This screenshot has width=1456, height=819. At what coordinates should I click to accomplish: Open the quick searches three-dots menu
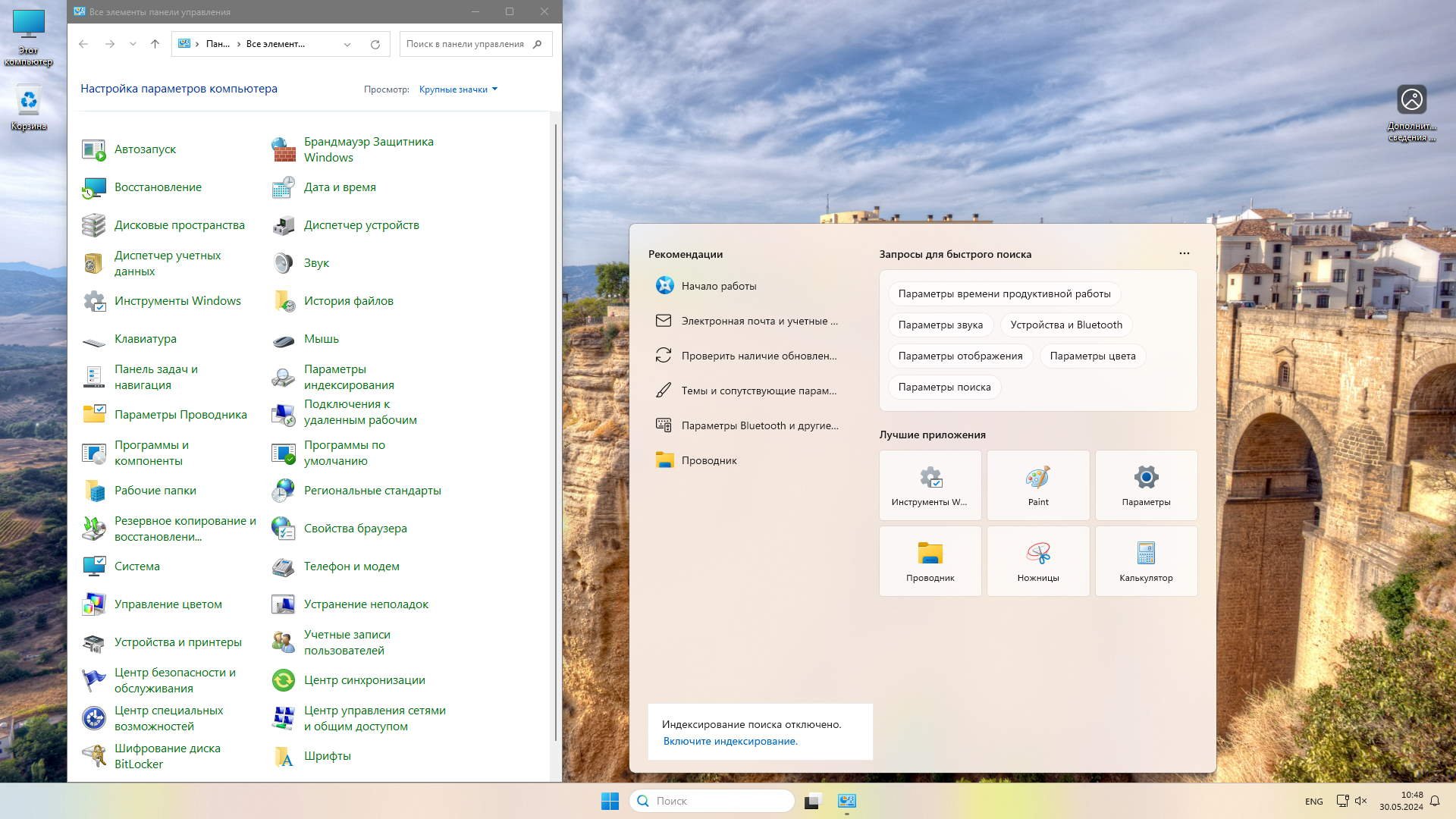[1184, 253]
